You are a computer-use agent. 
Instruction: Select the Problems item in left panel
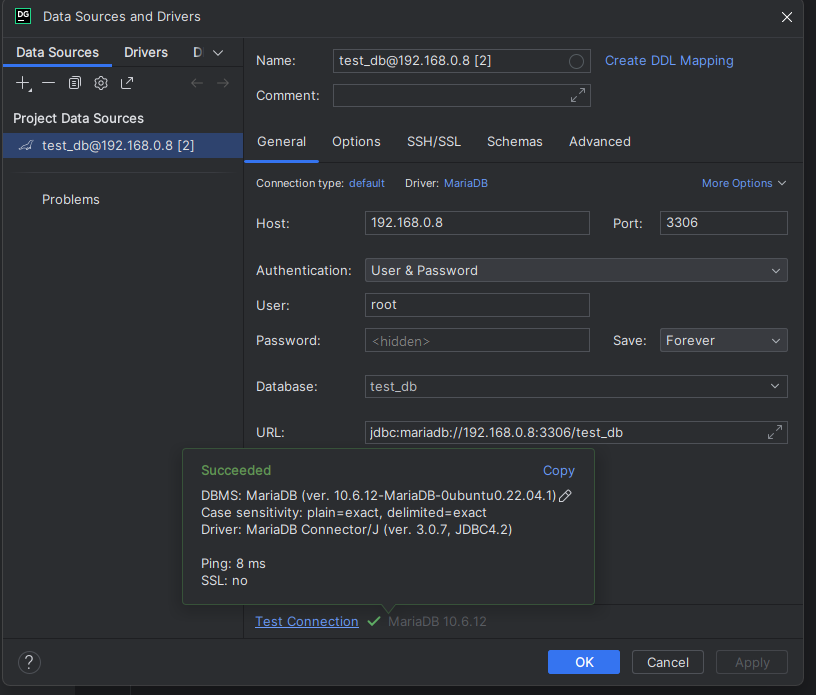(x=71, y=199)
